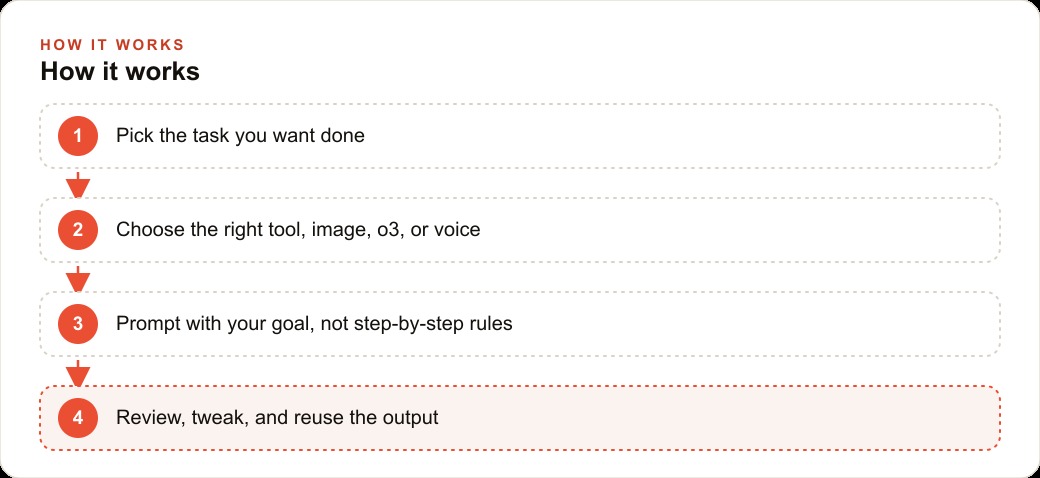Click the arrow leading into step 4
Image resolution: width=1040 pixels, height=478 pixels.
(78, 373)
